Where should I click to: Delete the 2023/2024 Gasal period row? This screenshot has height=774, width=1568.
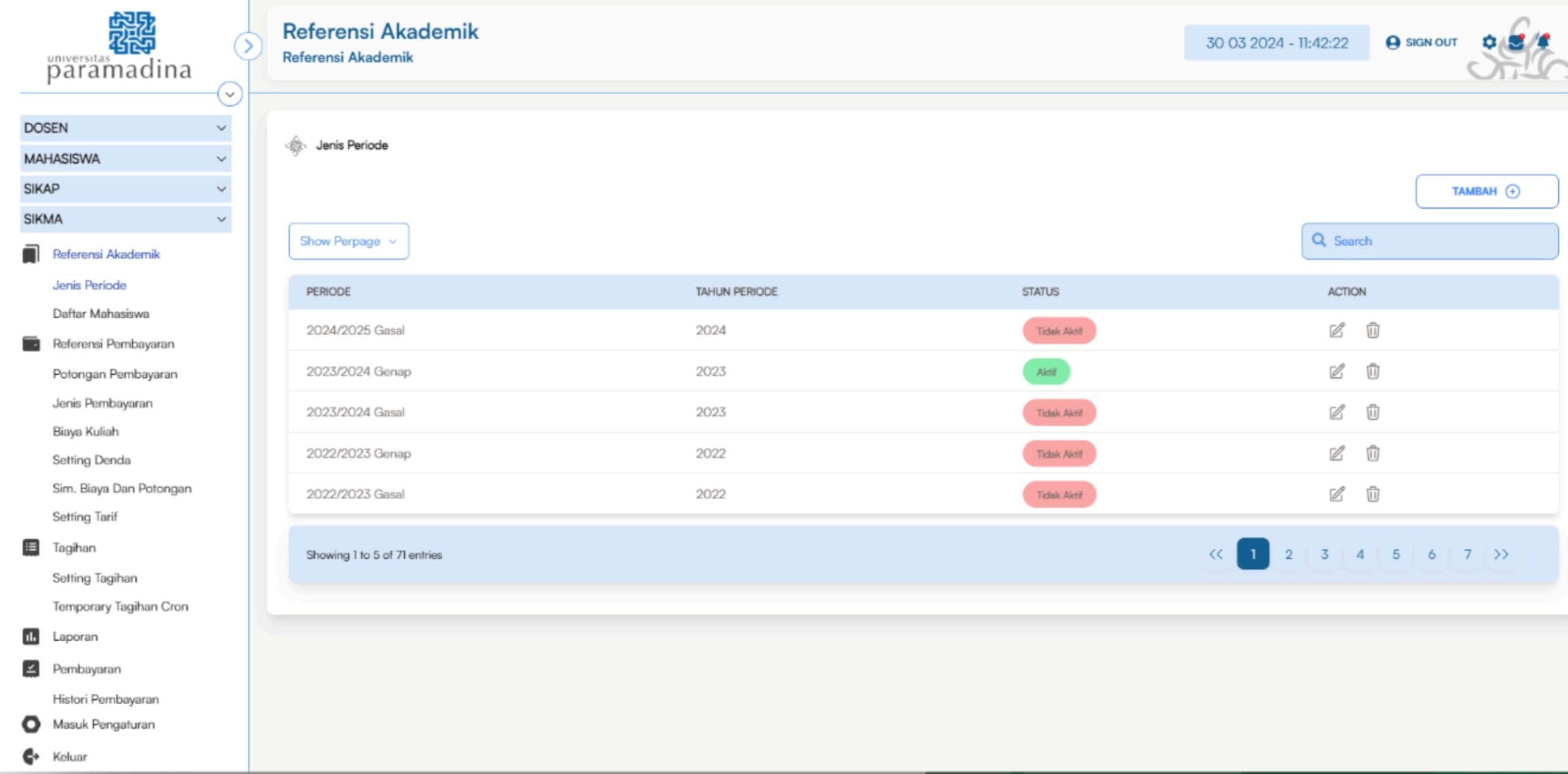coord(1373,413)
